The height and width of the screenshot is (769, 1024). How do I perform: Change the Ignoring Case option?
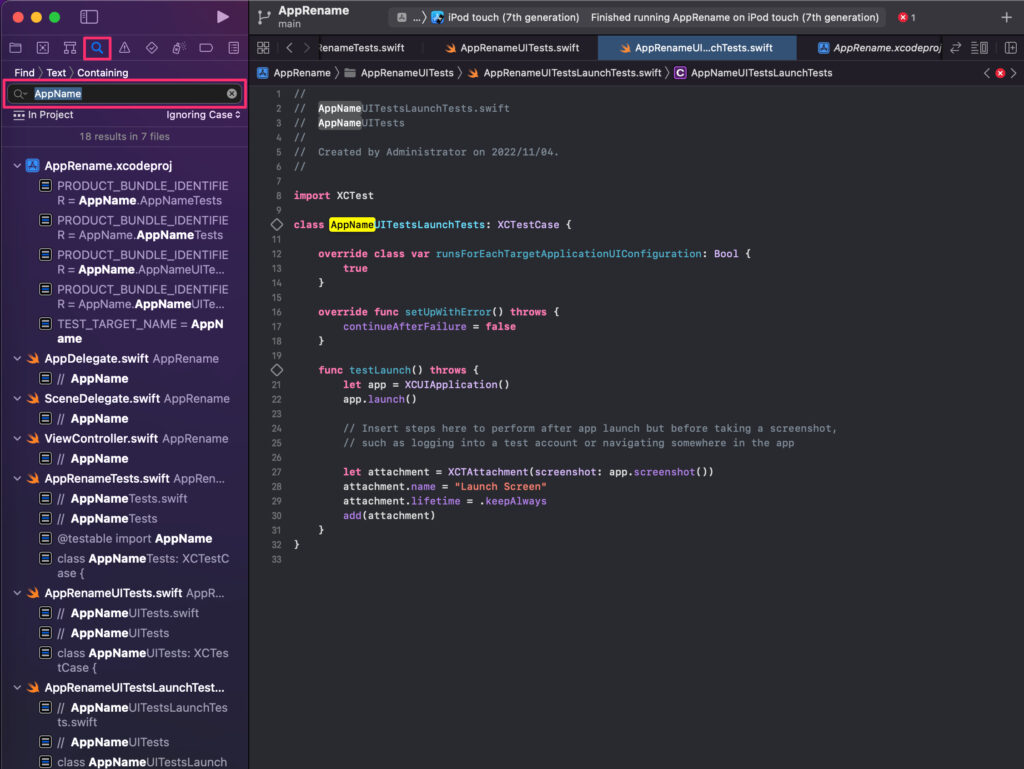[x=203, y=115]
